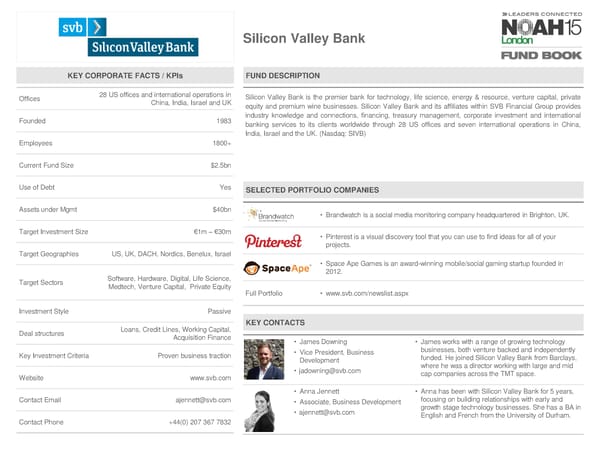The width and height of the screenshot is (600, 450).
Task: Open Anna Jennett's profile photo
Action: [267, 406]
